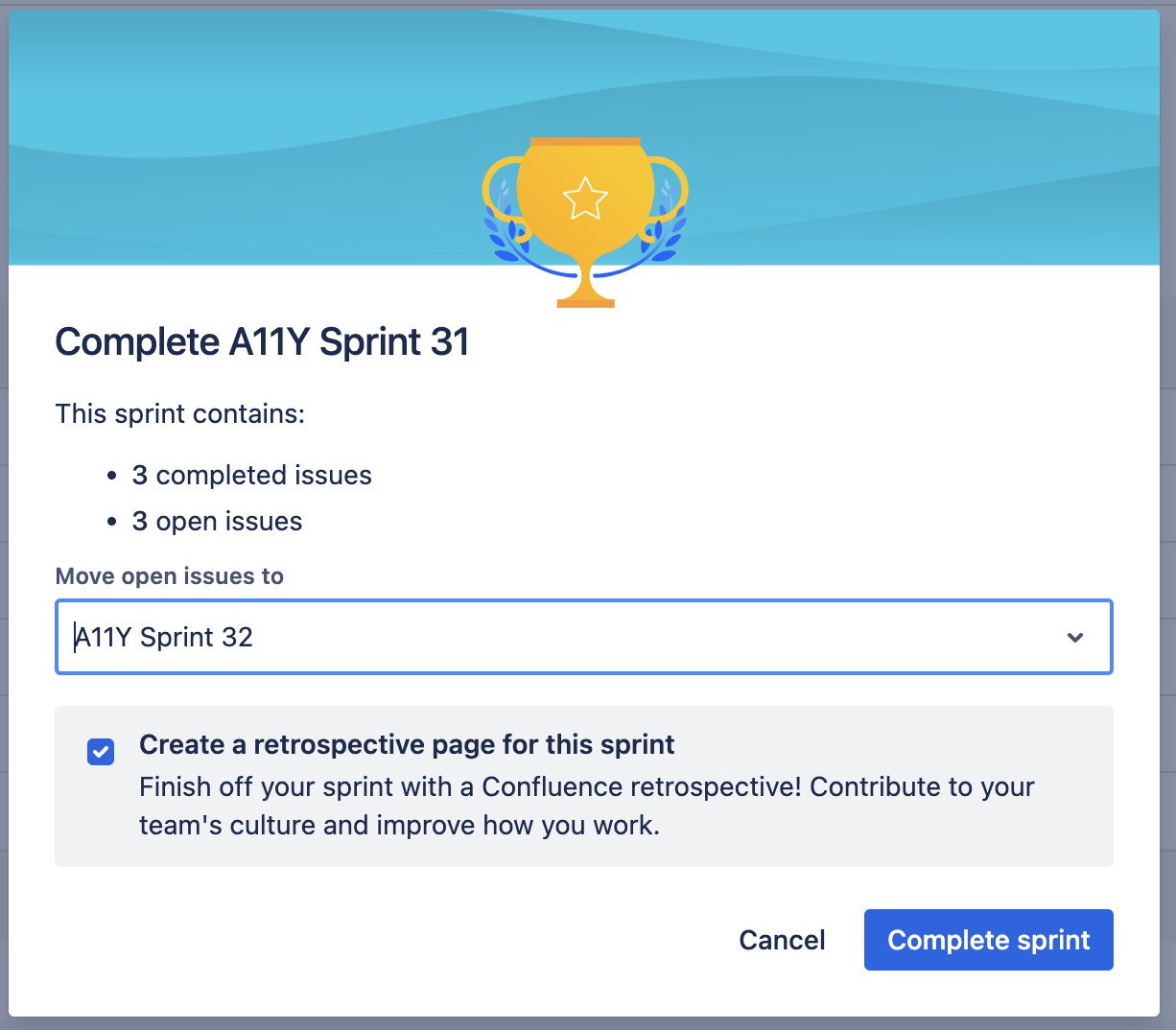Expand the sprint dropdown chevron arrow
The image size is (1176, 1030).
click(x=1075, y=638)
